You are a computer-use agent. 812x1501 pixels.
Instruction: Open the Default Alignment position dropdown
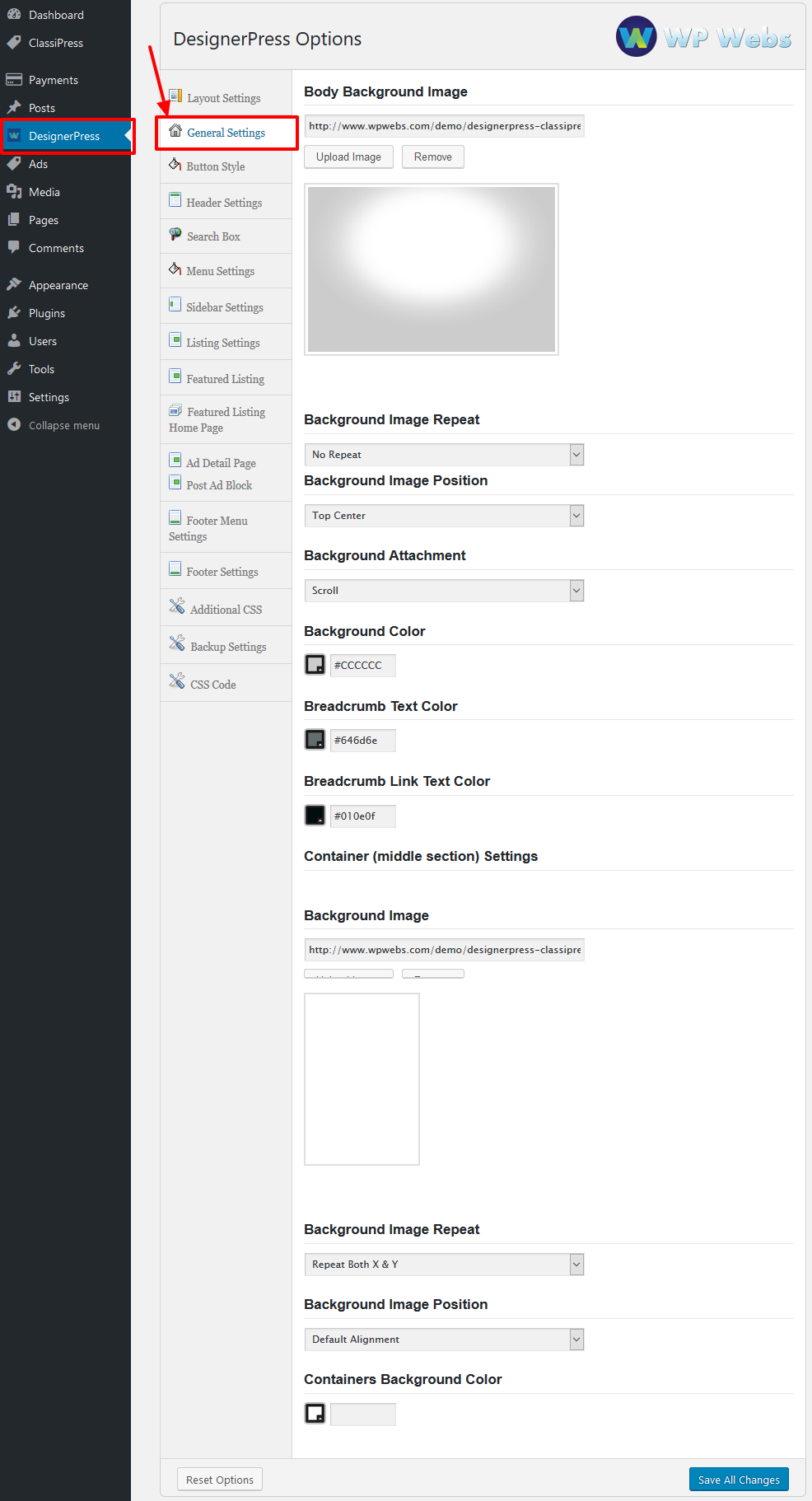coord(444,1340)
